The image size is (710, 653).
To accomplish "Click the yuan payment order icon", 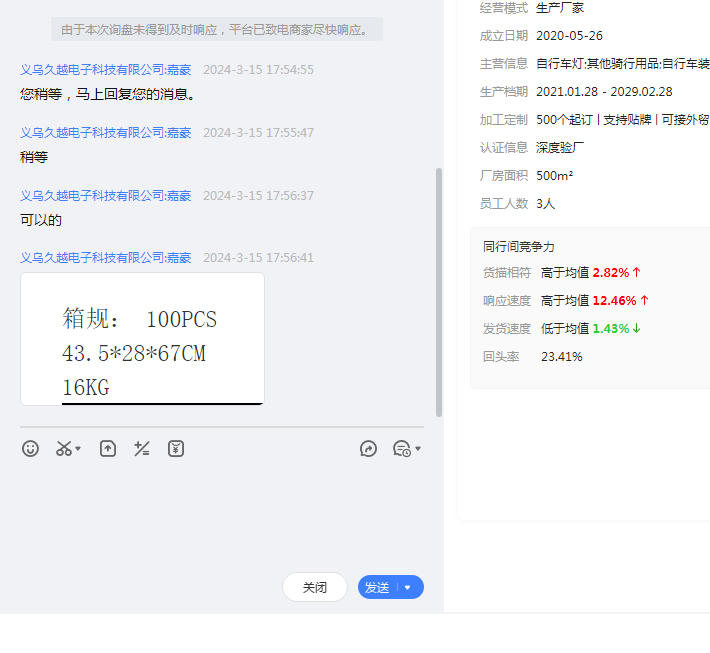I will click(176, 449).
